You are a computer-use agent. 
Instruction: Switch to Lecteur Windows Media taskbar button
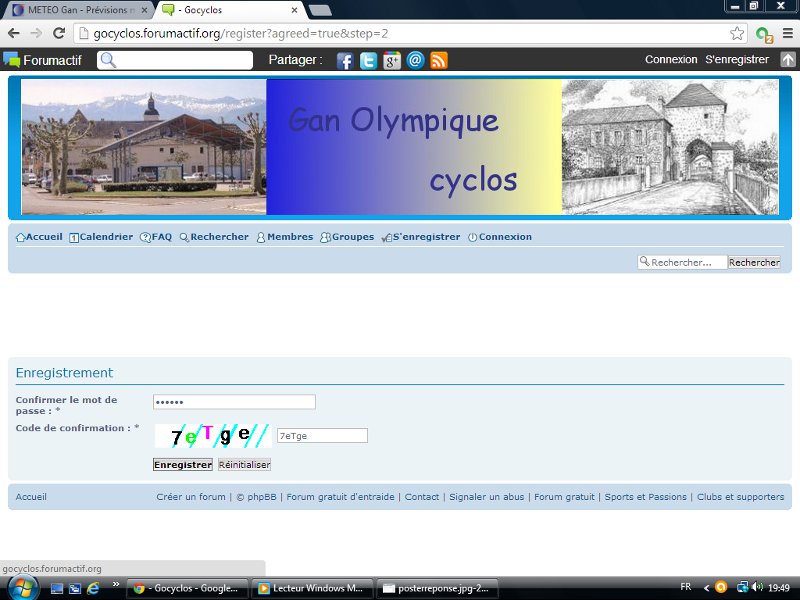tap(312, 588)
